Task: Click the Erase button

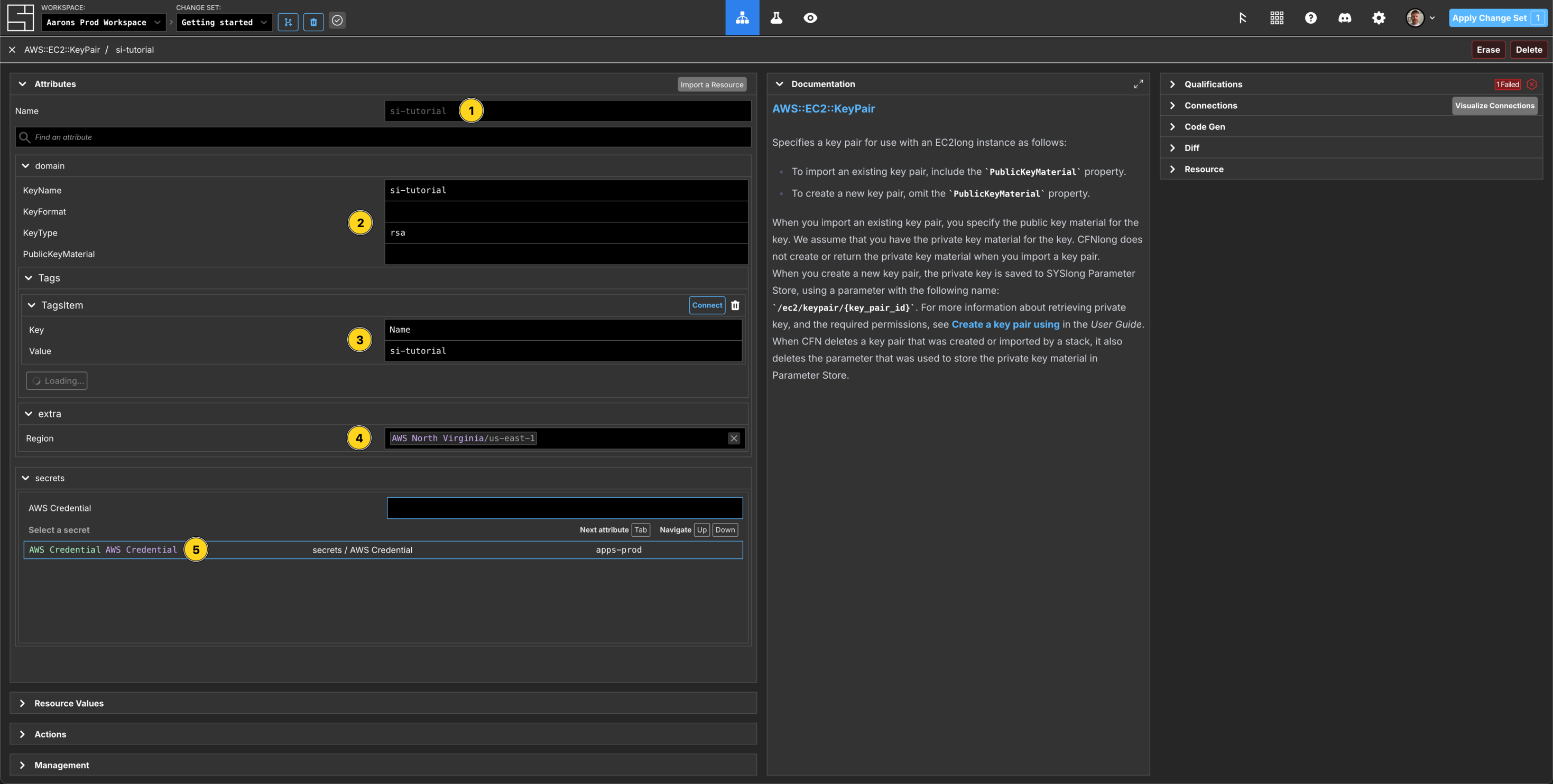Action: (x=1488, y=50)
